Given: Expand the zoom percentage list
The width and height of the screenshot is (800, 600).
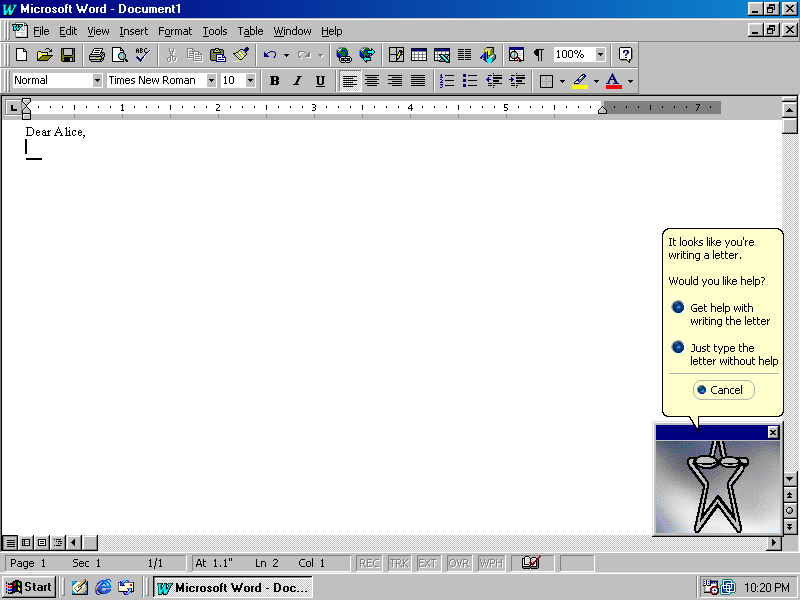Looking at the screenshot, I should click(x=601, y=55).
